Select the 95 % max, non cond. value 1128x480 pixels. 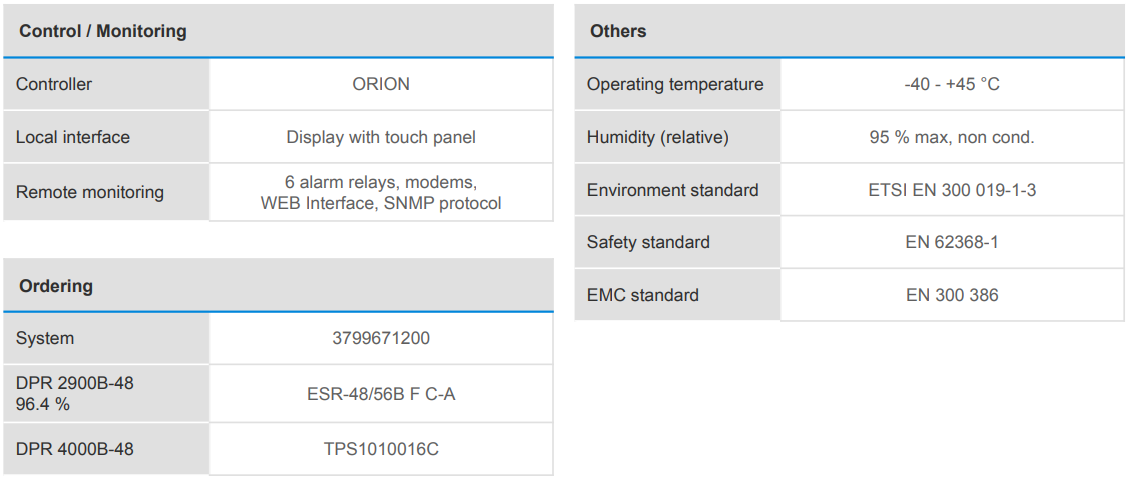coord(952,137)
